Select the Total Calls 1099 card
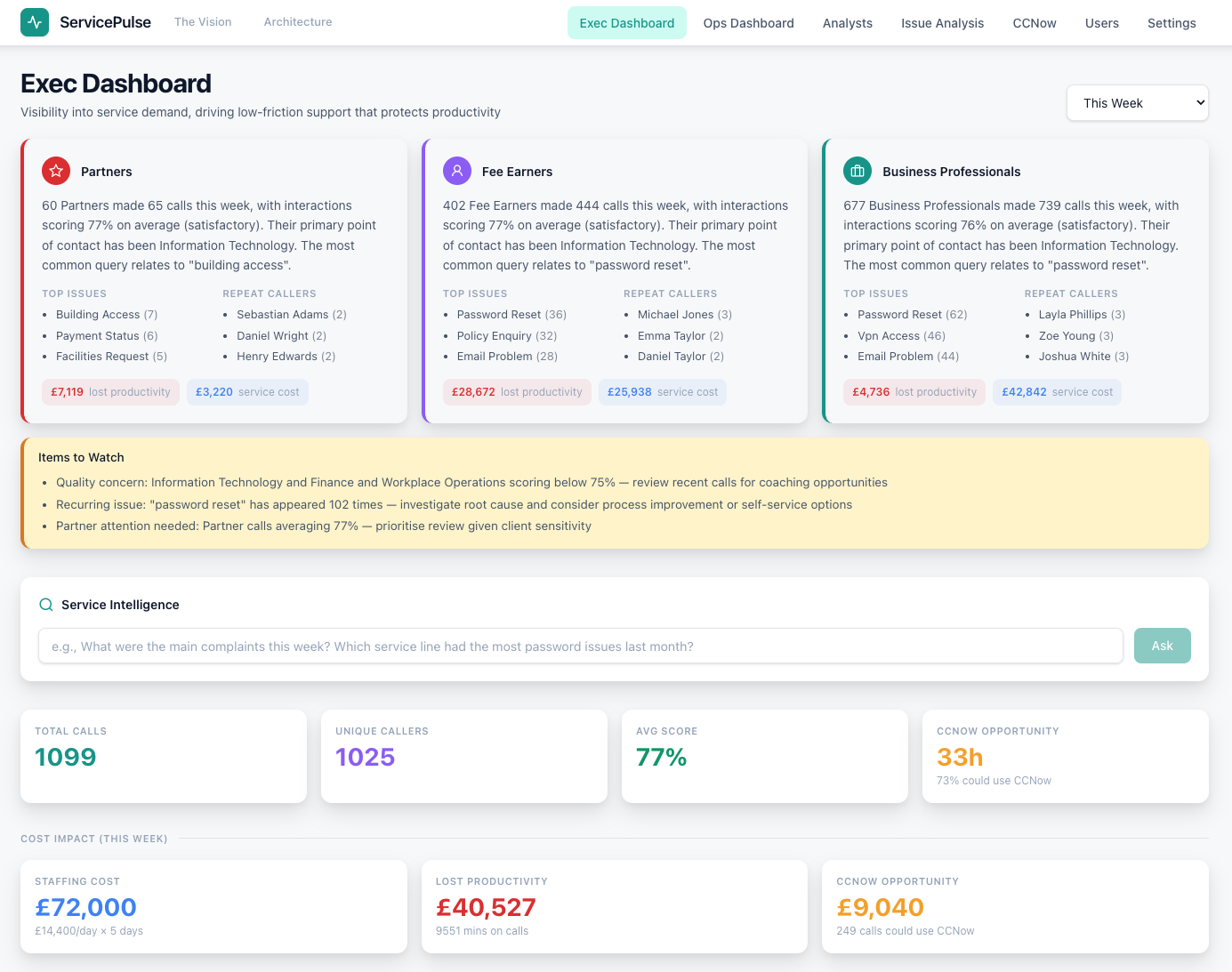The height and width of the screenshot is (972, 1232). (163, 756)
